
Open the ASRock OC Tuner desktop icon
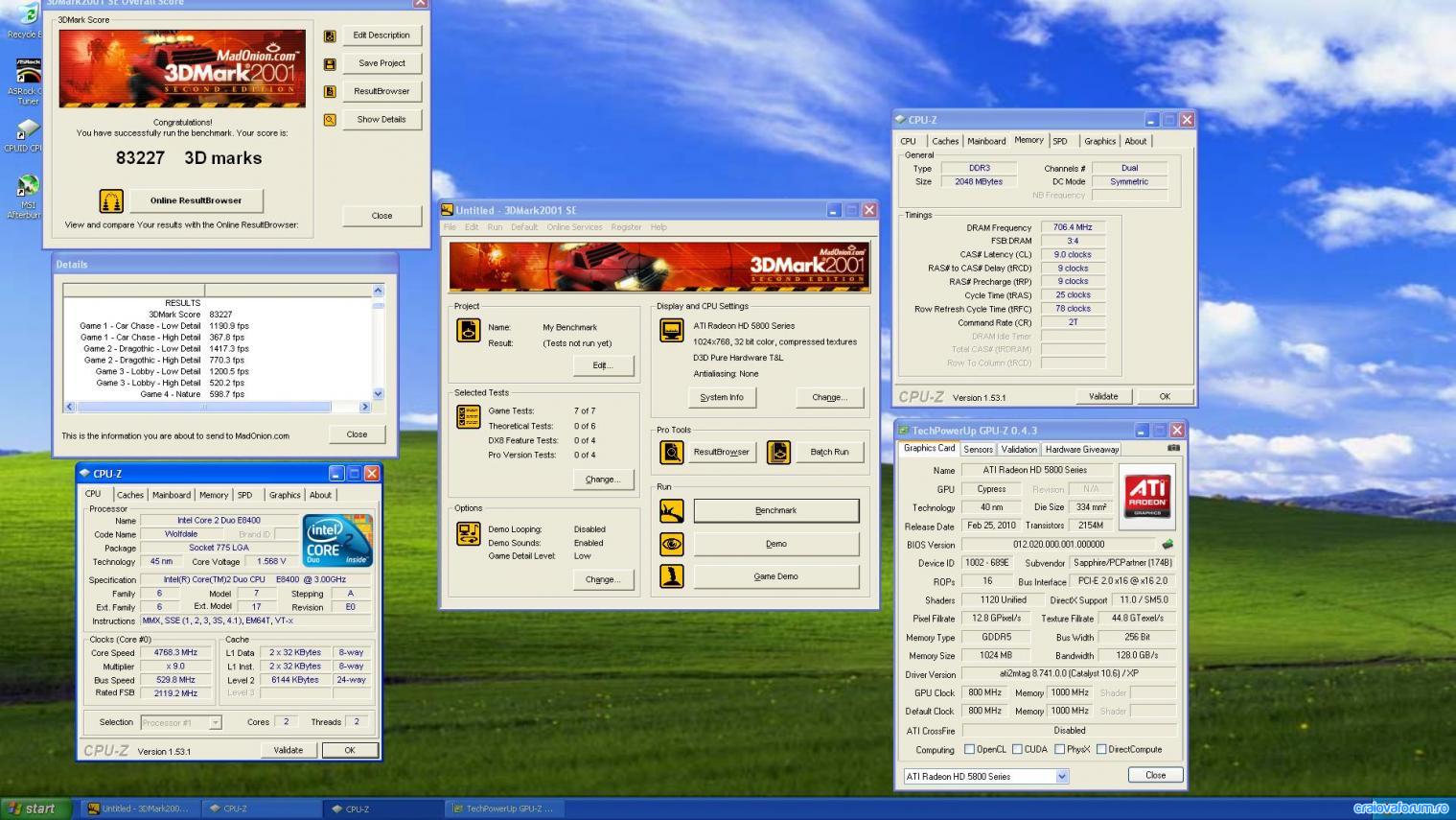pos(28,80)
